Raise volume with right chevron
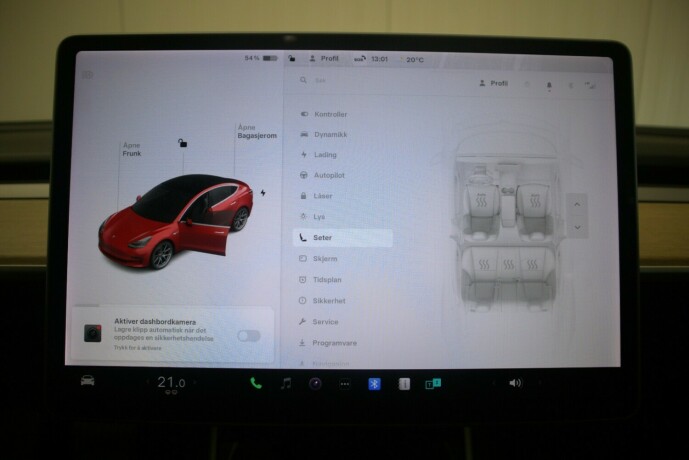The image size is (689, 460). [540, 383]
